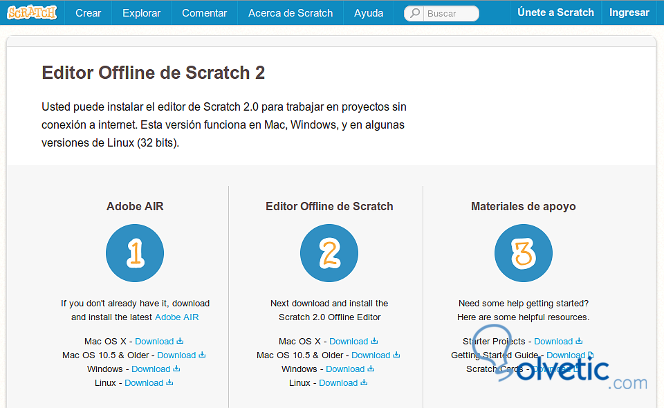Image resolution: width=664 pixels, height=408 pixels.
Task: Click Download link for Getting Started Guide
Action: [566, 355]
